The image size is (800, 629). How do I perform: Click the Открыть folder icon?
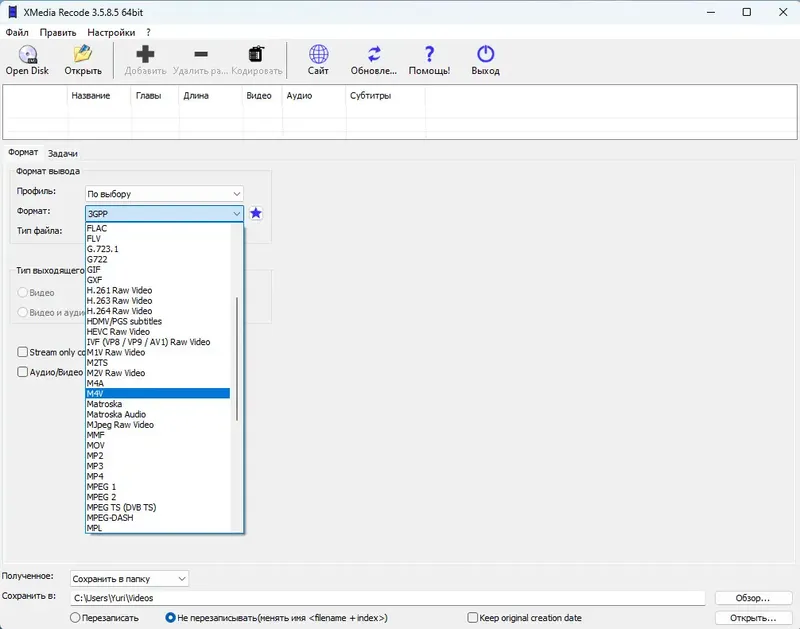coord(83,54)
